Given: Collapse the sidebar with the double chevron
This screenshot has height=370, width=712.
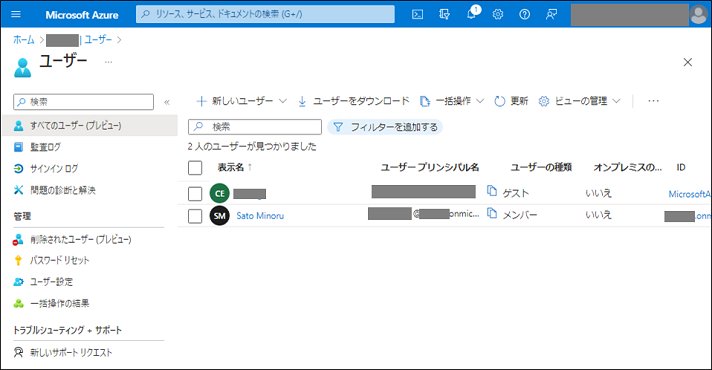Looking at the screenshot, I should click(167, 102).
